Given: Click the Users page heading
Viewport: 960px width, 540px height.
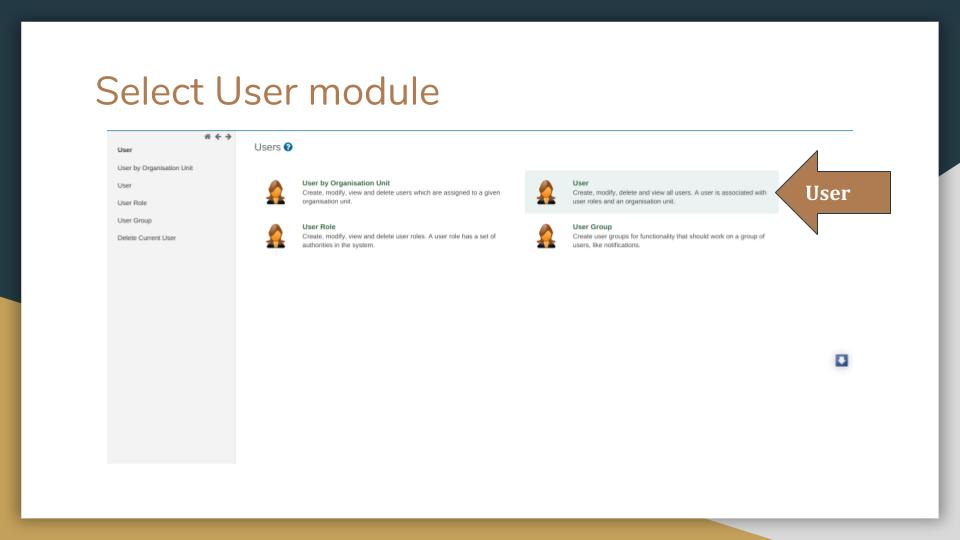Looking at the screenshot, I should 267,147.
